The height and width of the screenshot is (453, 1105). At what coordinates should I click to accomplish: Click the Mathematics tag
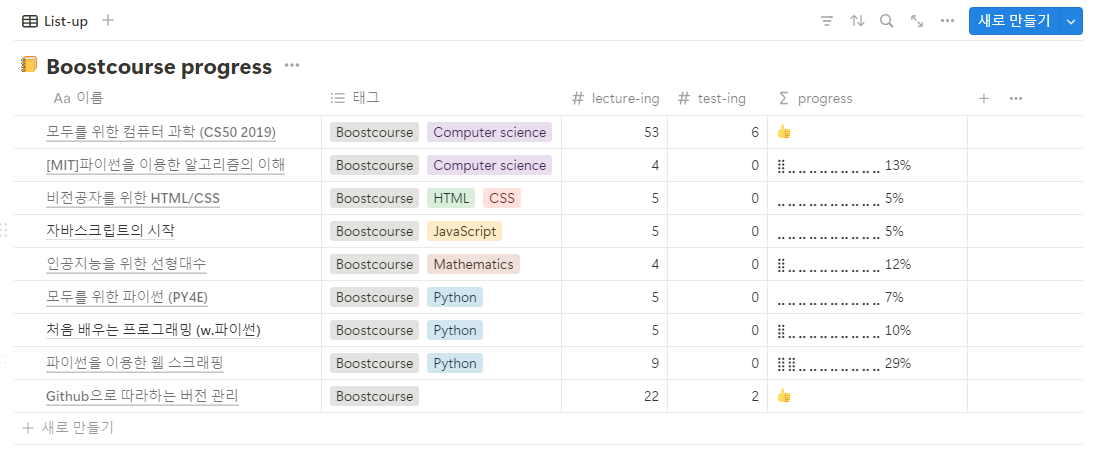pos(473,264)
